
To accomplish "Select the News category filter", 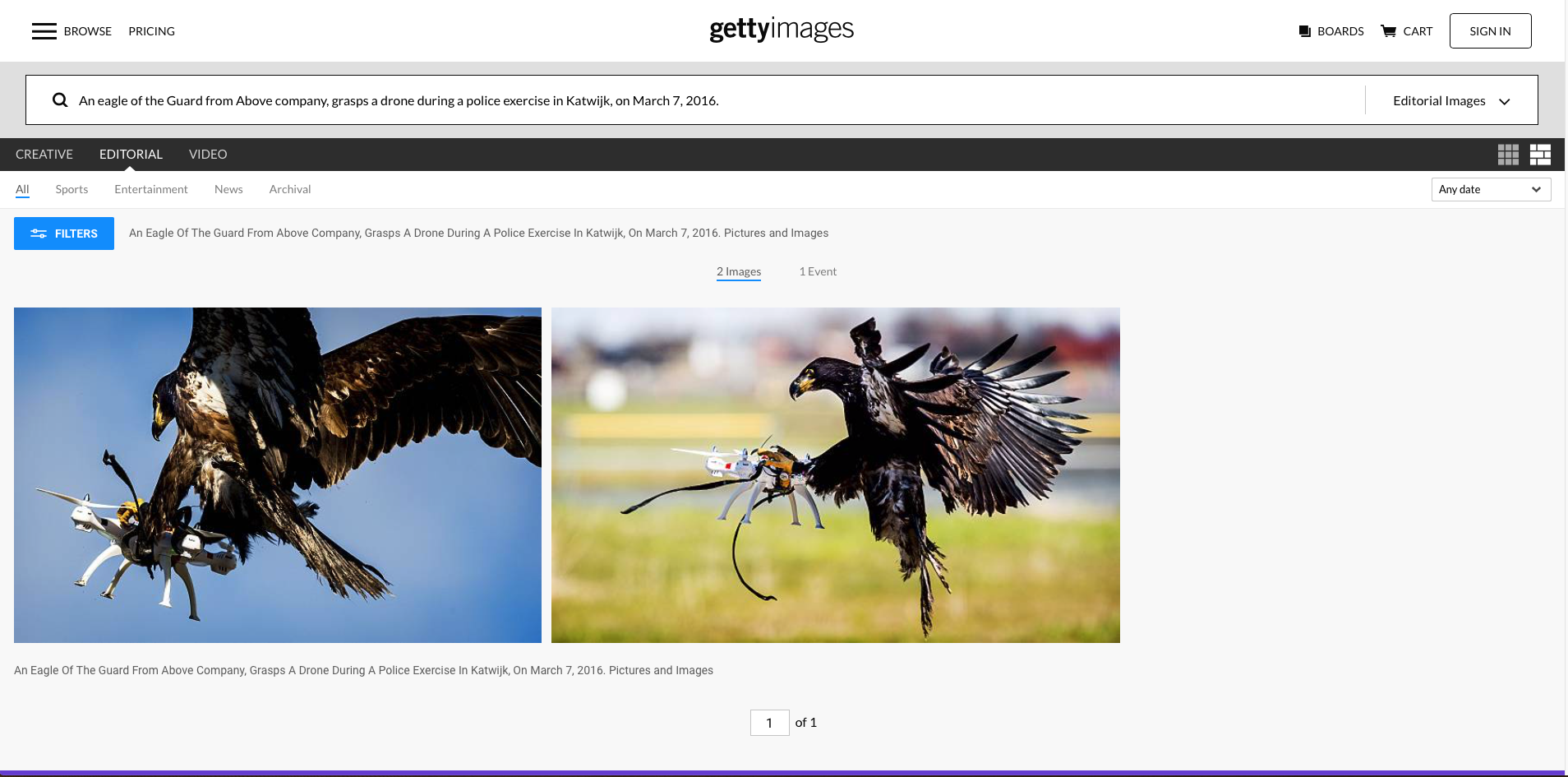I will [228, 189].
